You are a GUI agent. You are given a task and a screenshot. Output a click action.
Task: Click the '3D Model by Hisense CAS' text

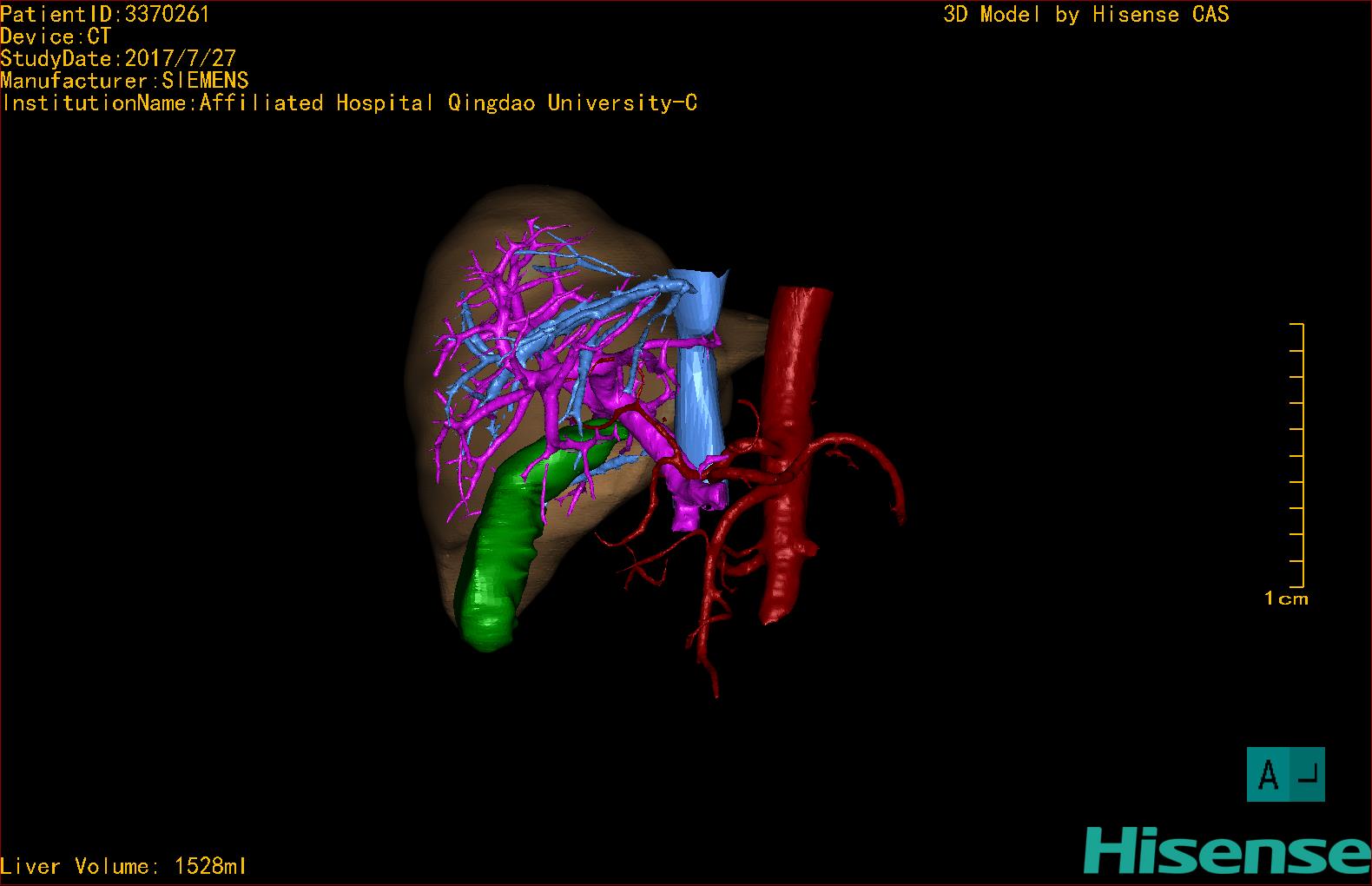coord(1086,14)
